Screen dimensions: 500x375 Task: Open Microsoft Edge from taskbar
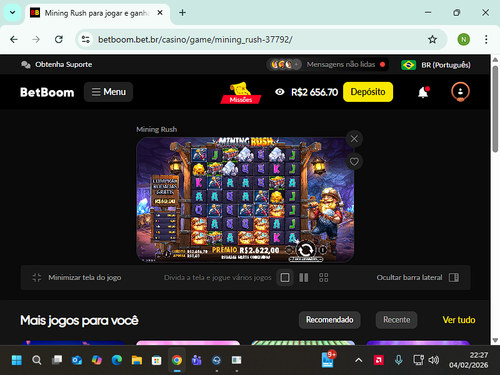point(117,360)
